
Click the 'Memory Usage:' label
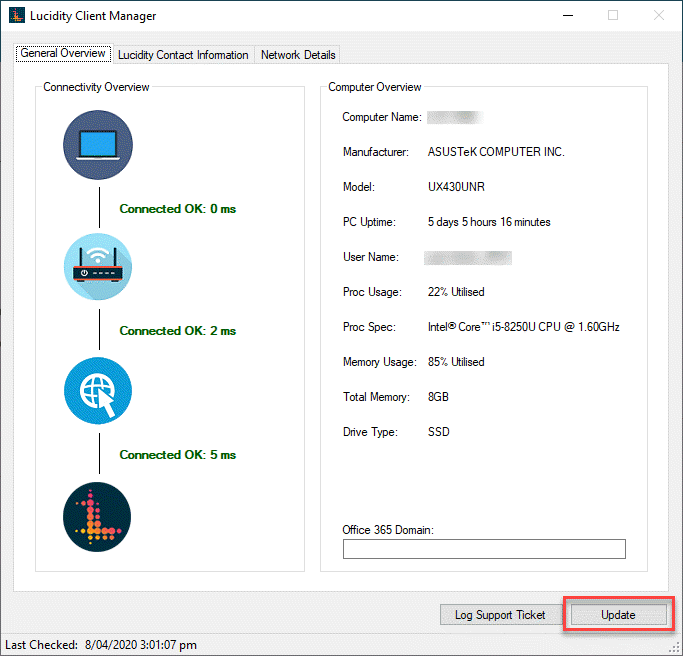point(379,362)
